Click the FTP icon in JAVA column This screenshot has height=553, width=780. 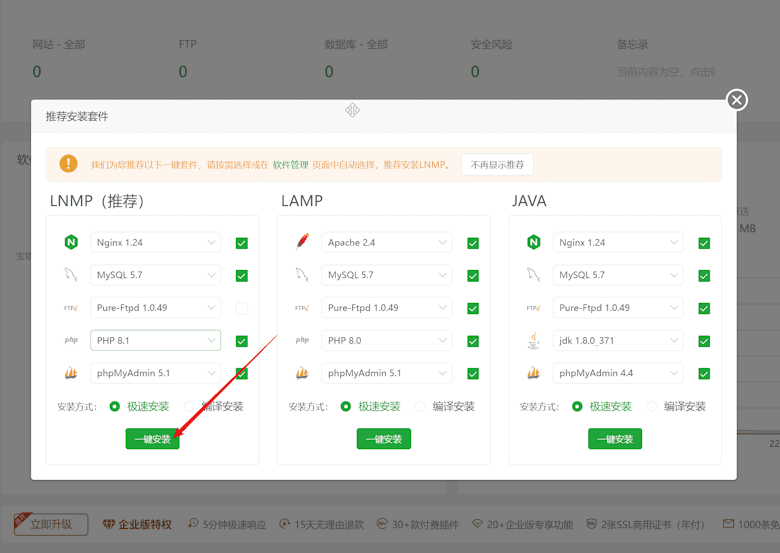click(x=534, y=308)
